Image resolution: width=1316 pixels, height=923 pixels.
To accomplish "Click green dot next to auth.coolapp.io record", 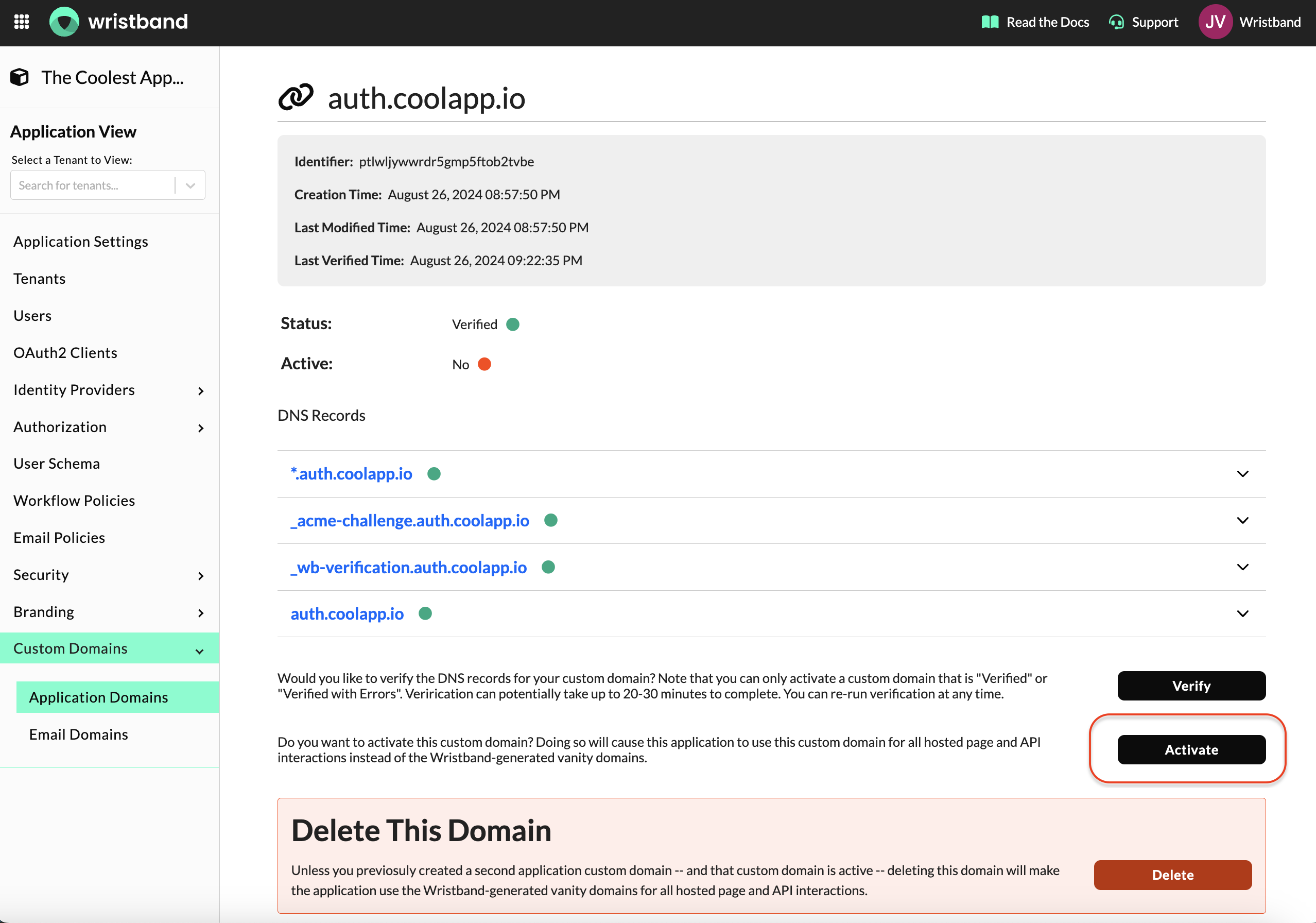I will pyautogui.click(x=425, y=613).
